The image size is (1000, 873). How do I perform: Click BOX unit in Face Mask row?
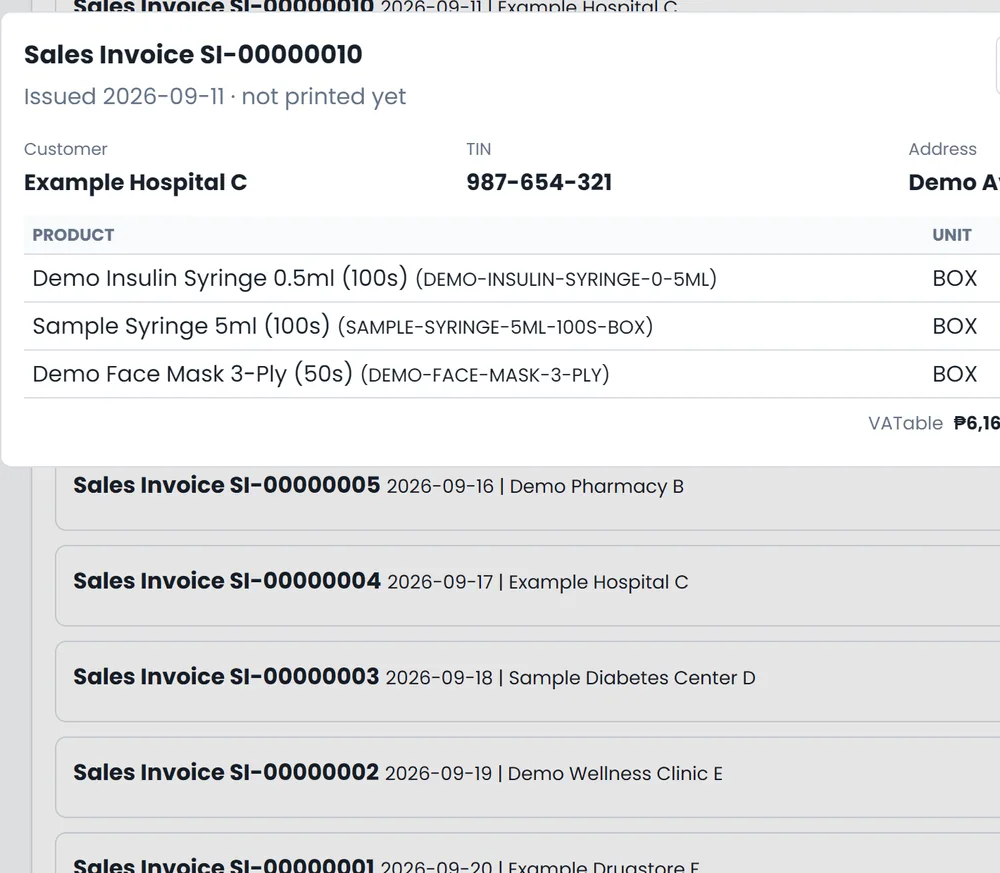[x=955, y=374]
